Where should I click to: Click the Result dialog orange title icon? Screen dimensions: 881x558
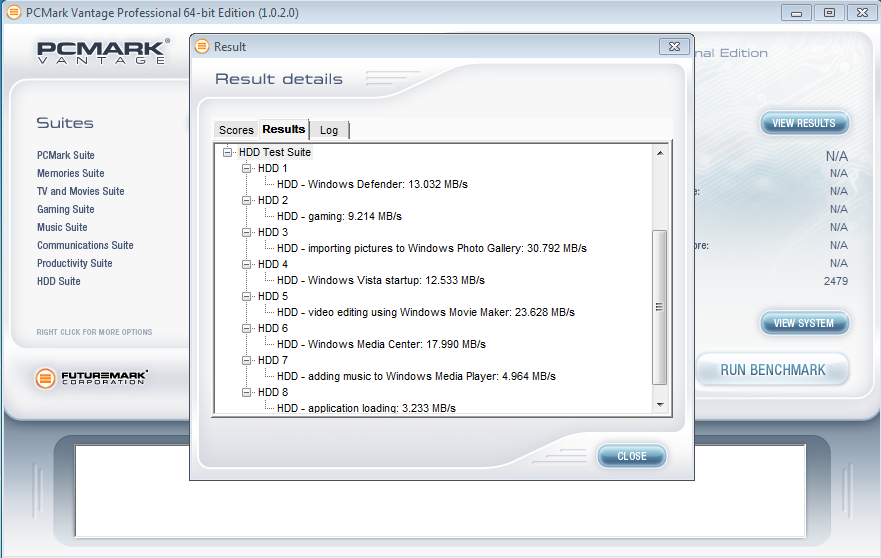(x=202, y=47)
